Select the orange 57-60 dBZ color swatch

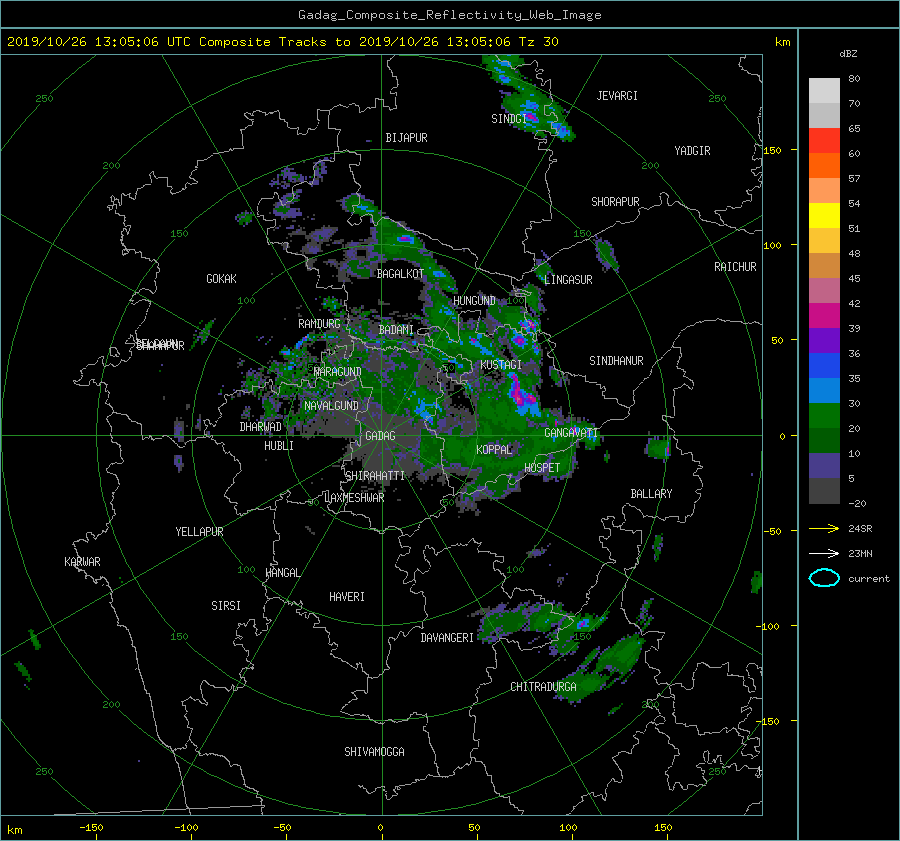pos(824,165)
